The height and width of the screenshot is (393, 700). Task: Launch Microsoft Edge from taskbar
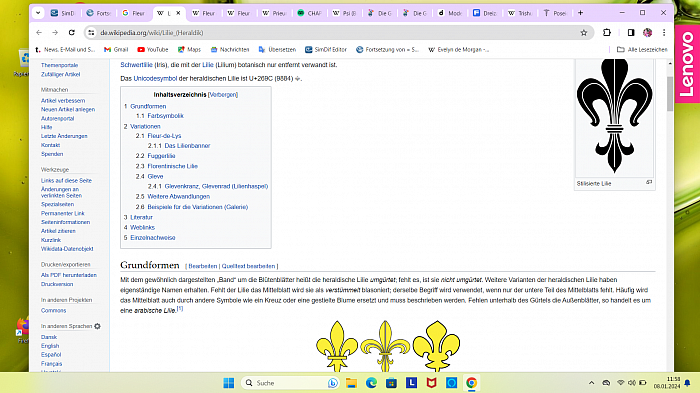click(x=371, y=383)
